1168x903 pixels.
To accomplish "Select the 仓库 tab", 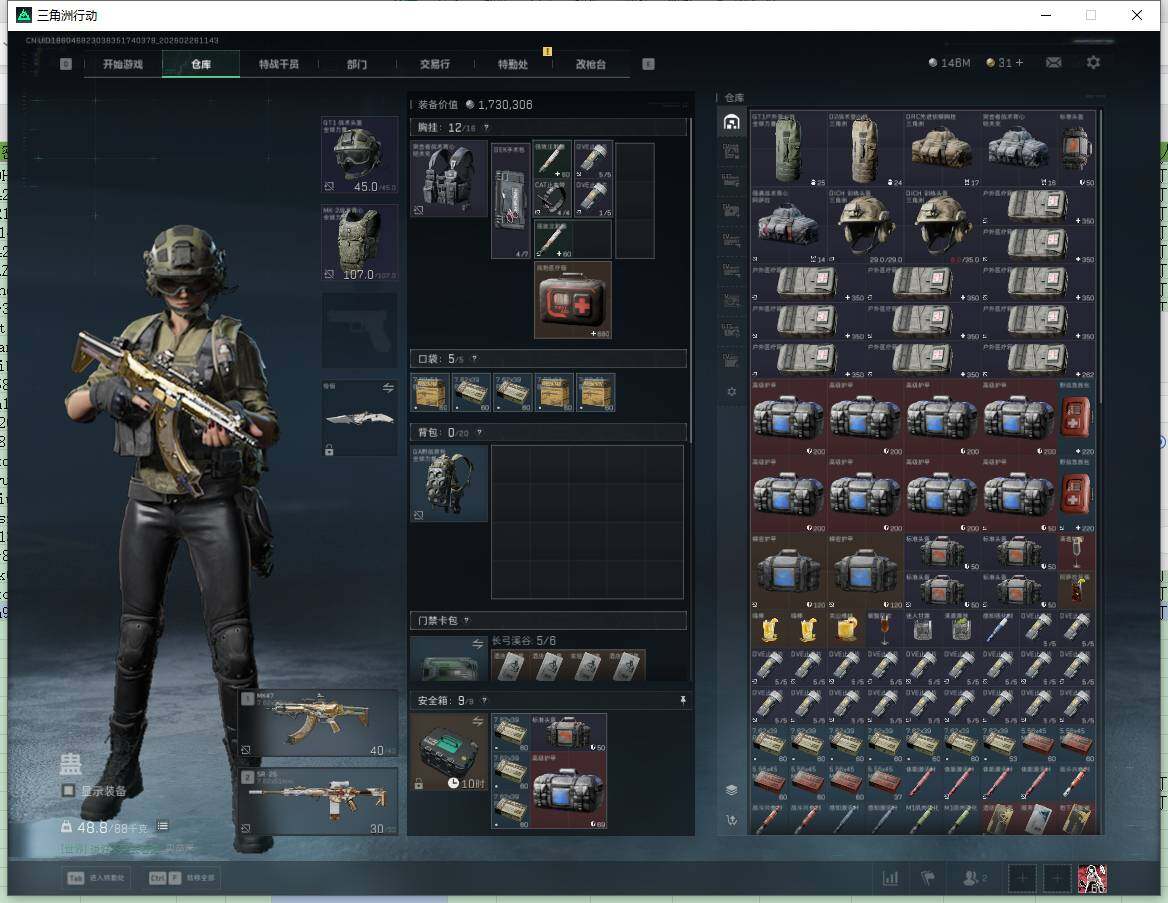I will pos(201,64).
